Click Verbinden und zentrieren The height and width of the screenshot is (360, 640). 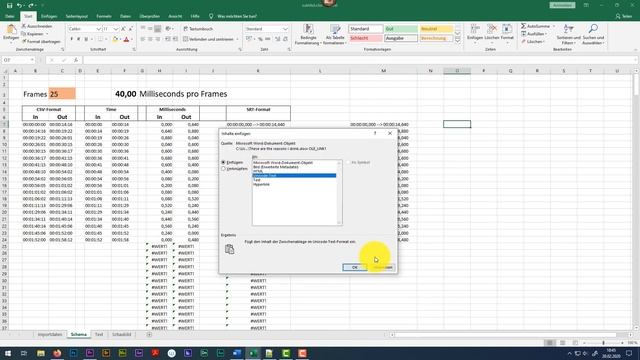(208, 39)
